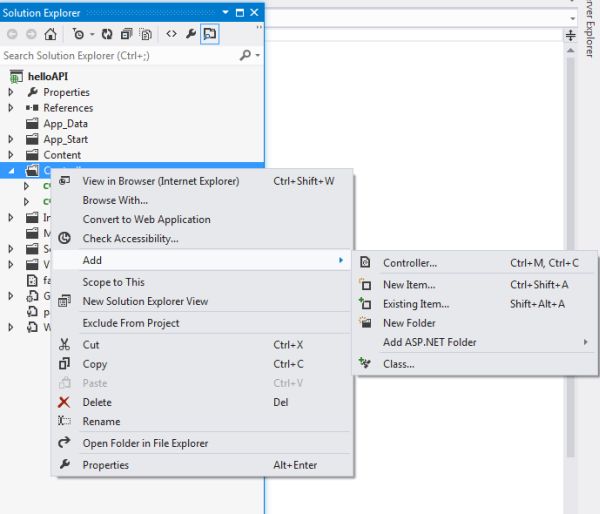Click the Open Folder arrow icon
The image size is (600, 514).
64,442
